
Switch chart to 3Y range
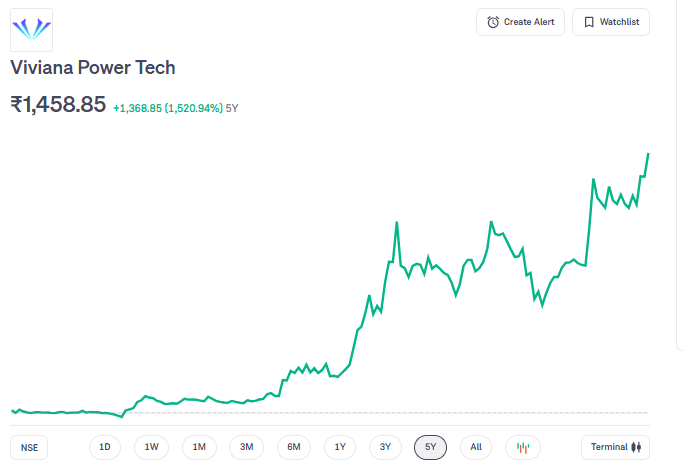(385, 447)
